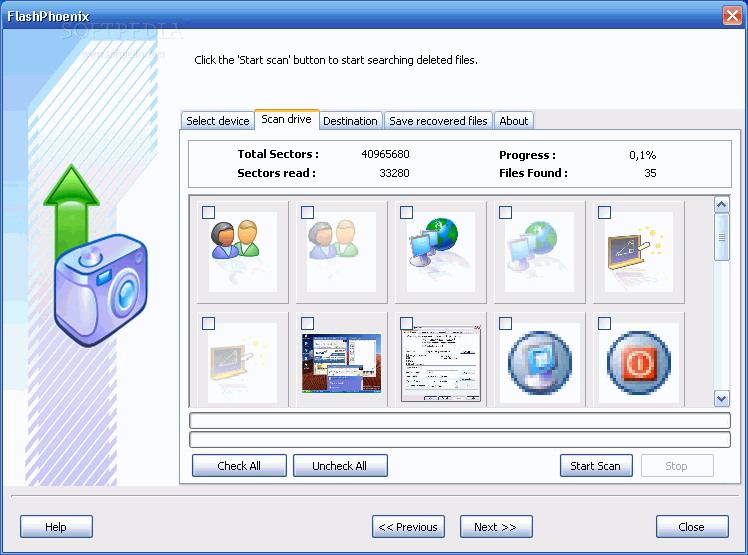748x555 pixels.
Task: Select the faded globe computers thumbnail
Action: coord(540,251)
